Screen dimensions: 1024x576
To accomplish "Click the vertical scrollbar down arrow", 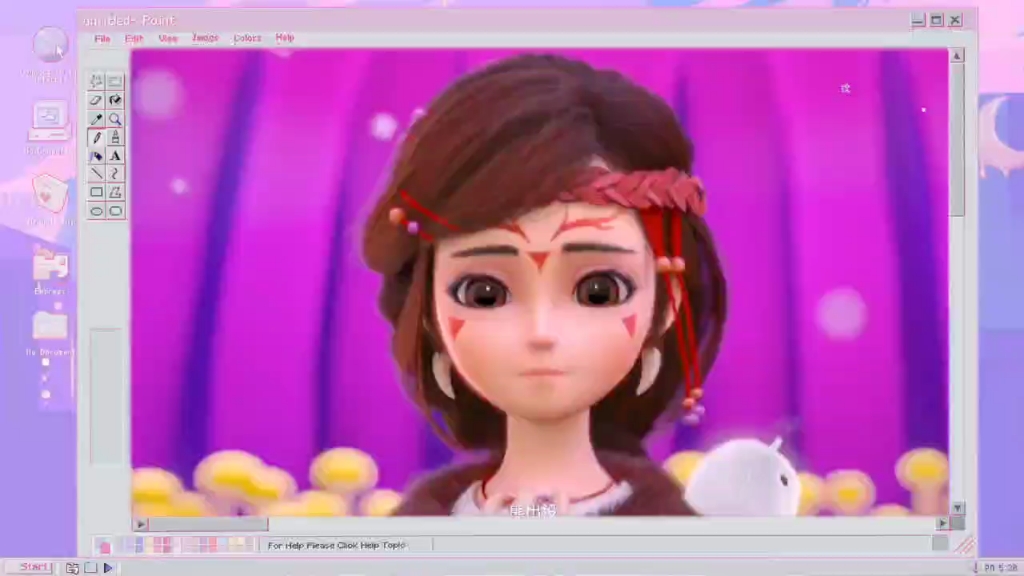I will [x=957, y=508].
